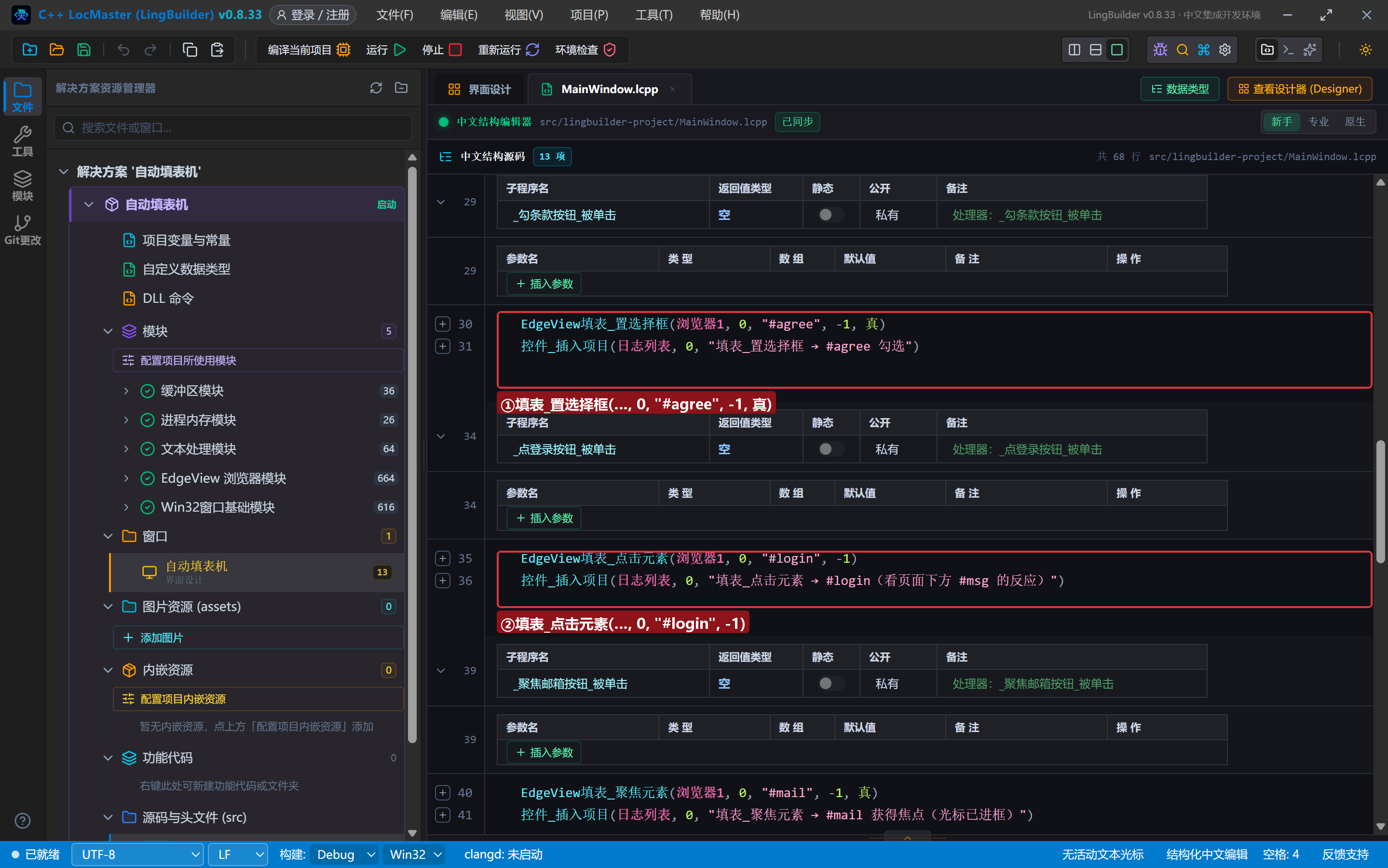Click the redo arrow icon
This screenshot has width=1388, height=868.
coord(150,50)
